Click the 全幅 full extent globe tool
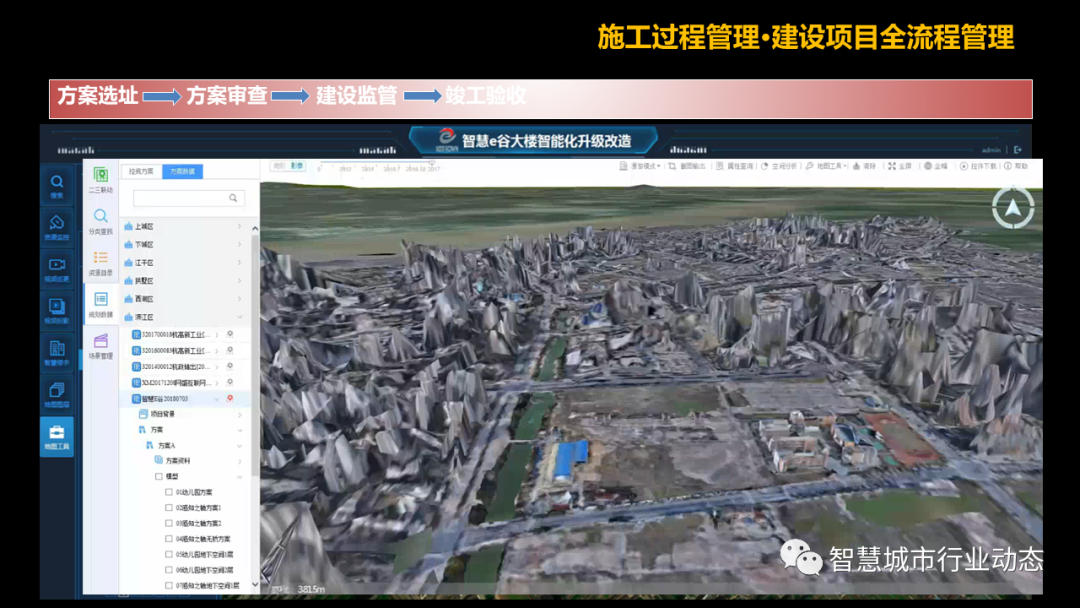This screenshot has height=608, width=1080. tap(936, 166)
